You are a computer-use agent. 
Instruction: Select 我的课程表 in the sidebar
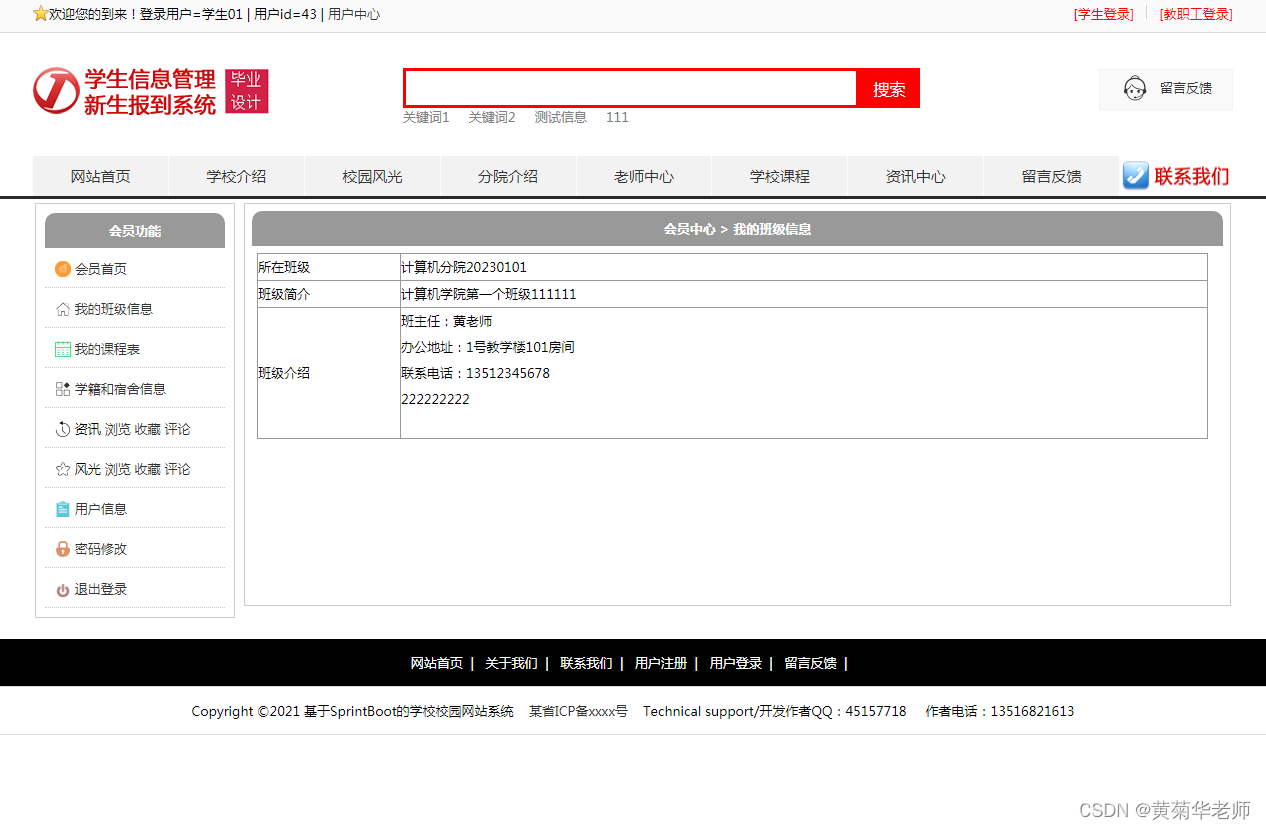[108, 349]
